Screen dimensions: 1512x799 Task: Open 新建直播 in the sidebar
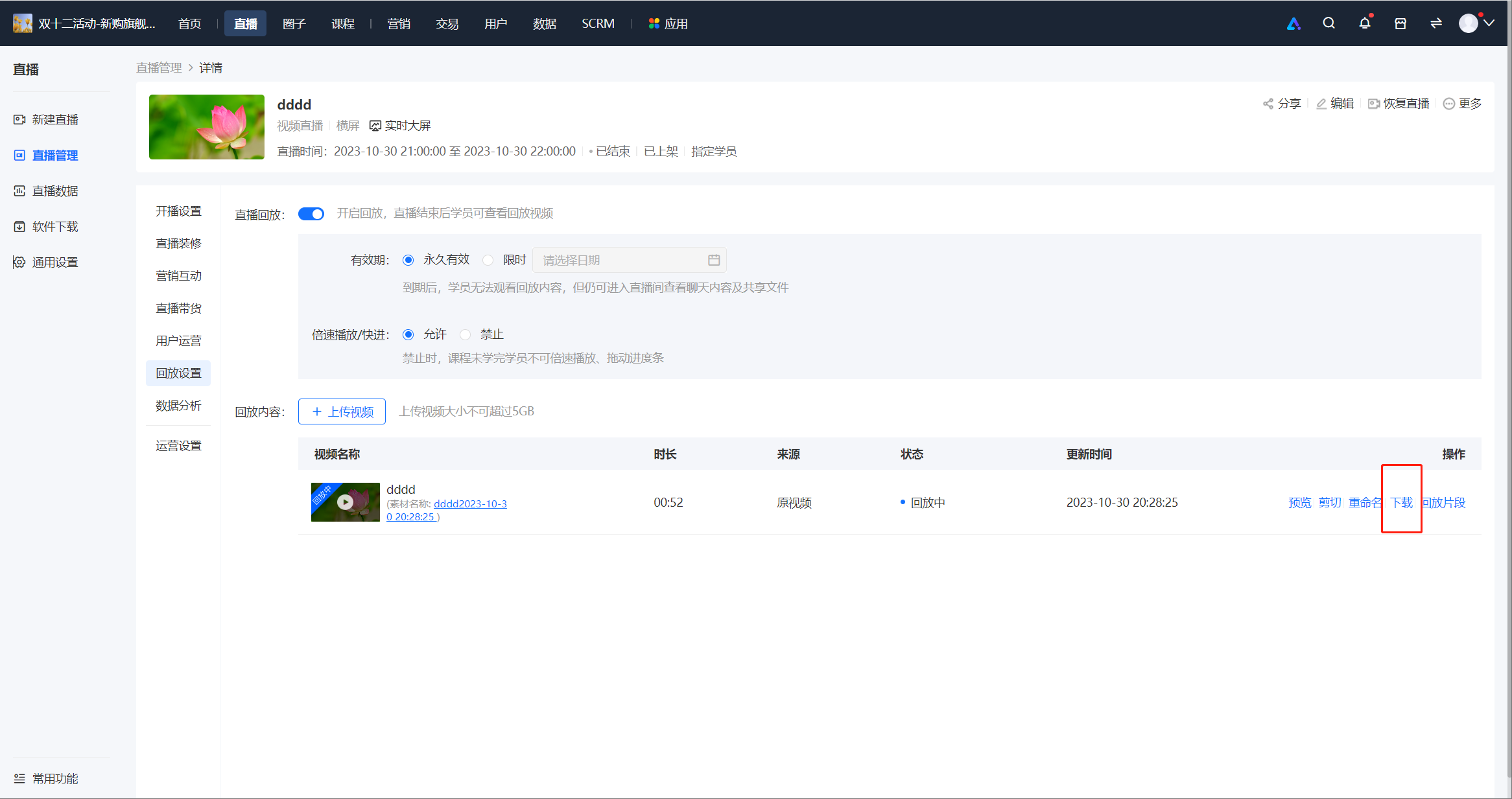[46, 120]
